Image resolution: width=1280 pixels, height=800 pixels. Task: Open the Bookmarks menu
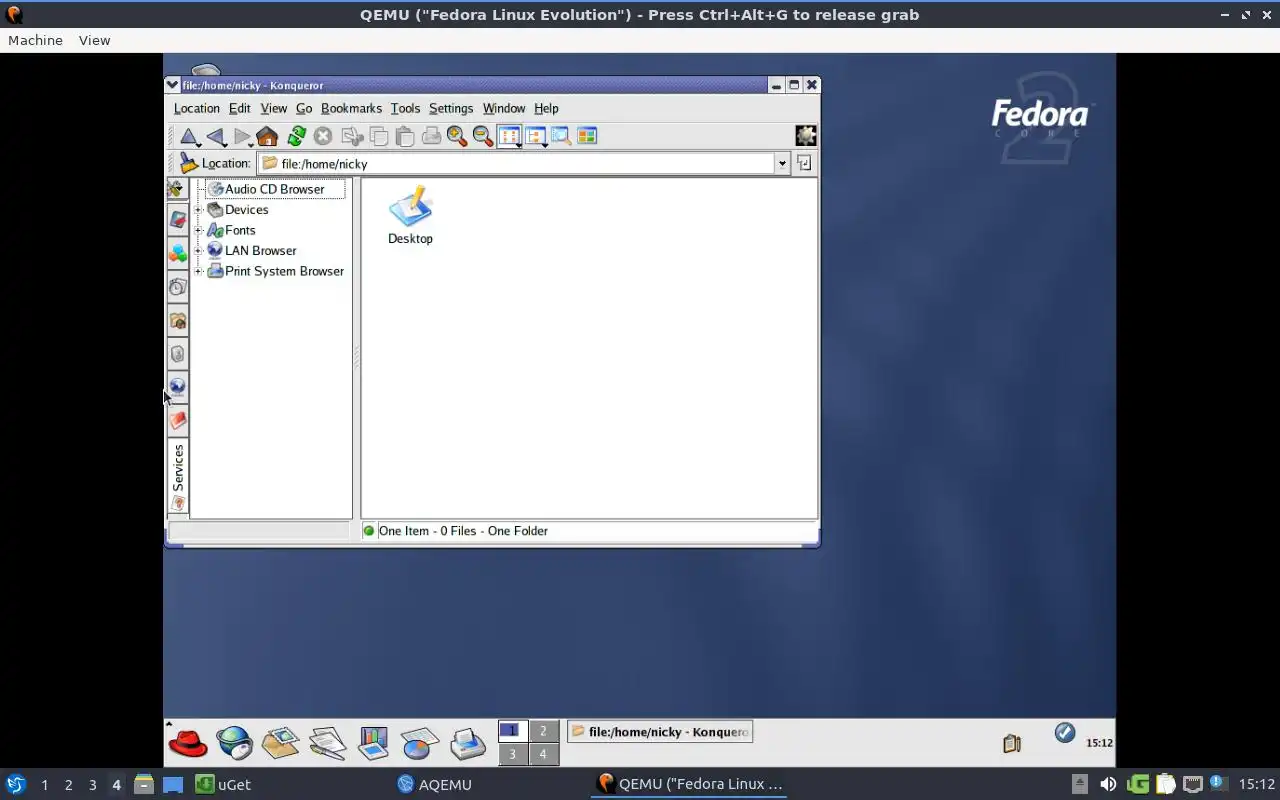tap(351, 108)
